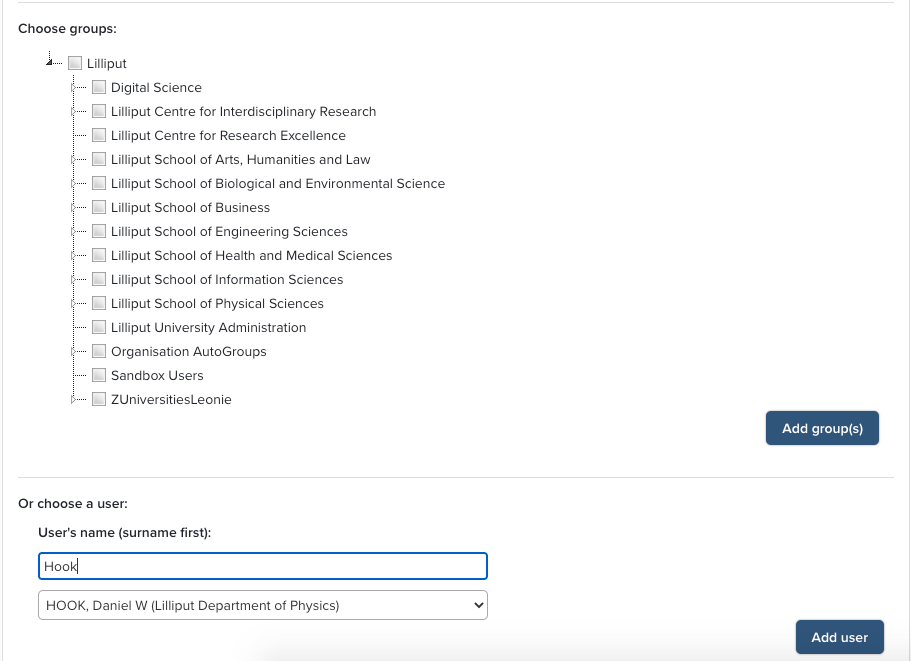Image resolution: width=911 pixels, height=661 pixels.
Task: Check the Sandbox Users checkbox
Action: click(x=99, y=376)
